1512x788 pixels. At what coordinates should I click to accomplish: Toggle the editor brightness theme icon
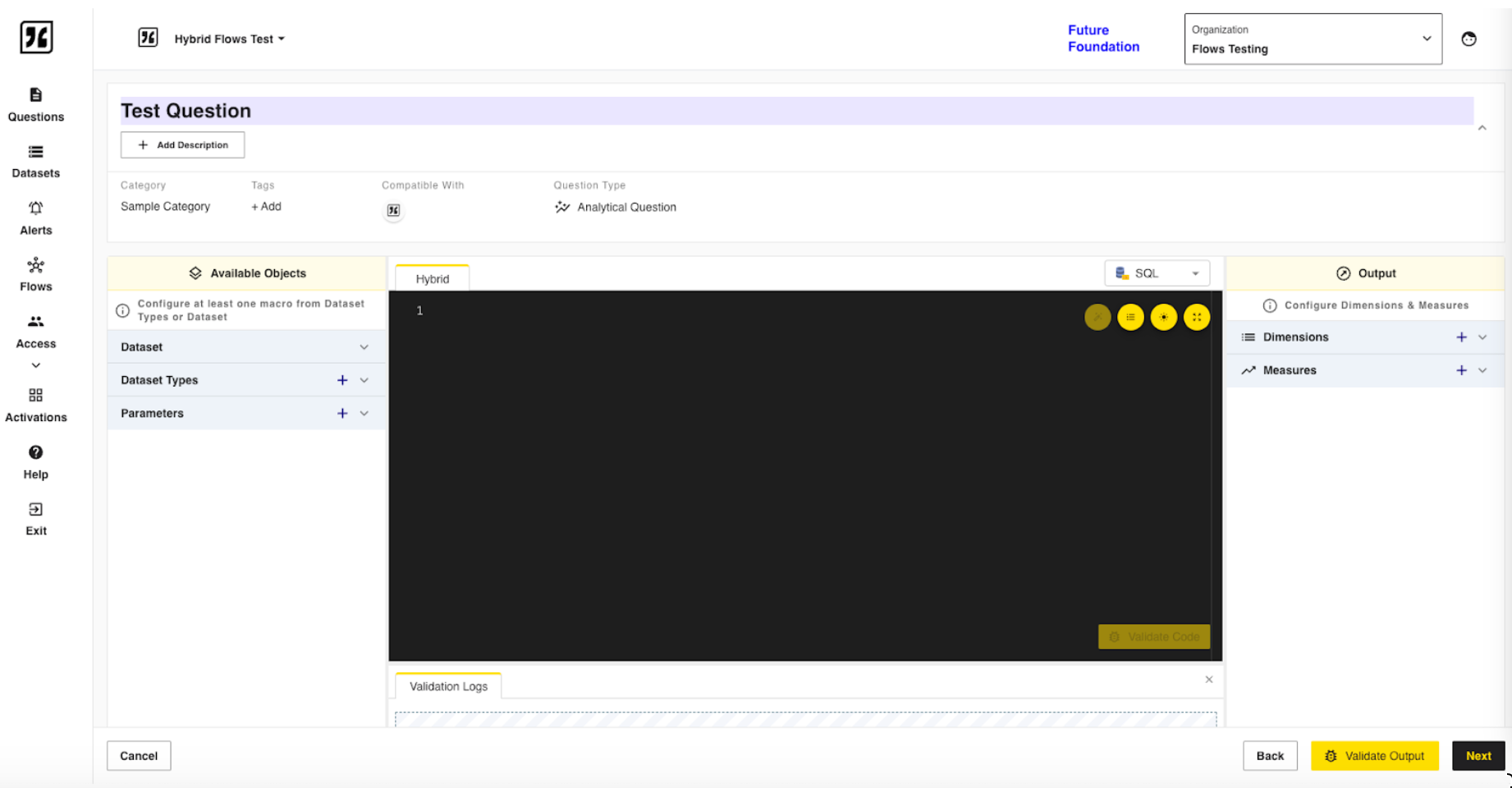tap(1164, 317)
